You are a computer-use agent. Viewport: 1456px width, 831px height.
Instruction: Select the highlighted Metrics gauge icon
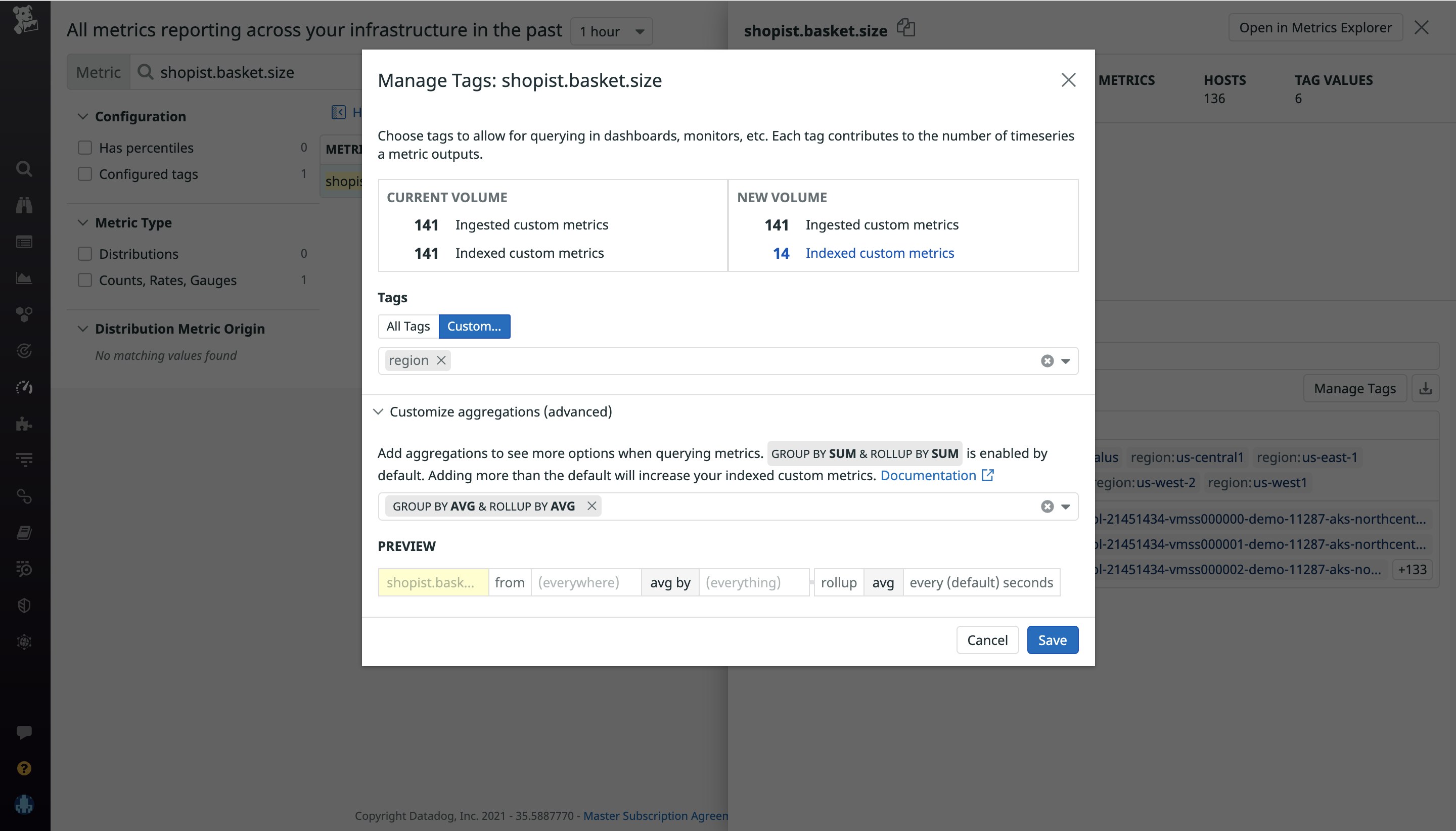24,387
